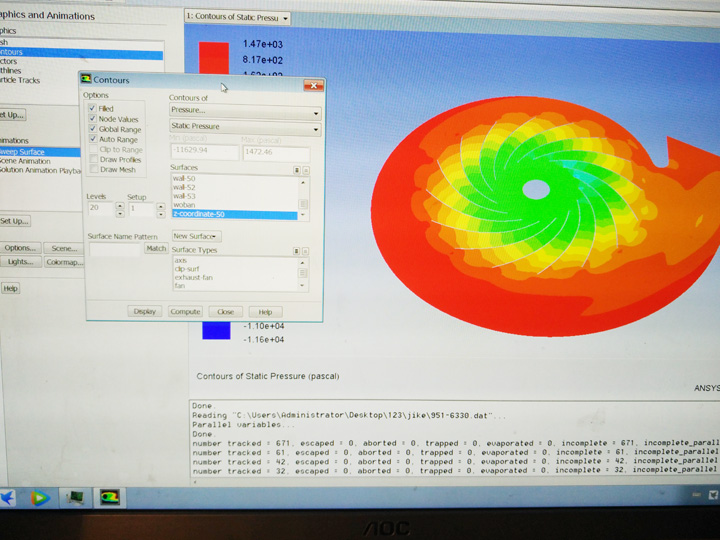
Task: Click the red color legend swatch
Action: [214, 56]
